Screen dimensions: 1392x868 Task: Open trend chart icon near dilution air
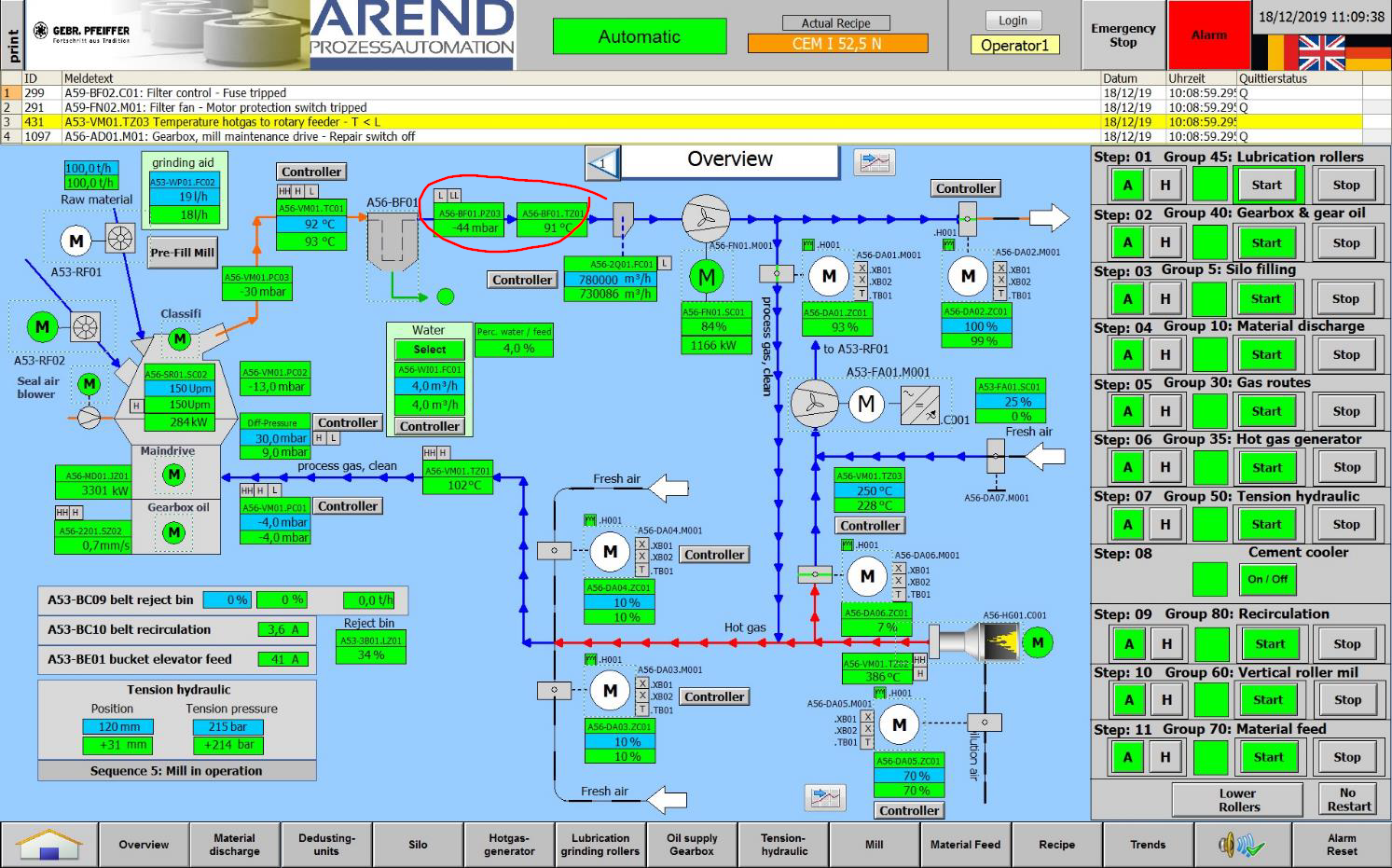point(825,797)
